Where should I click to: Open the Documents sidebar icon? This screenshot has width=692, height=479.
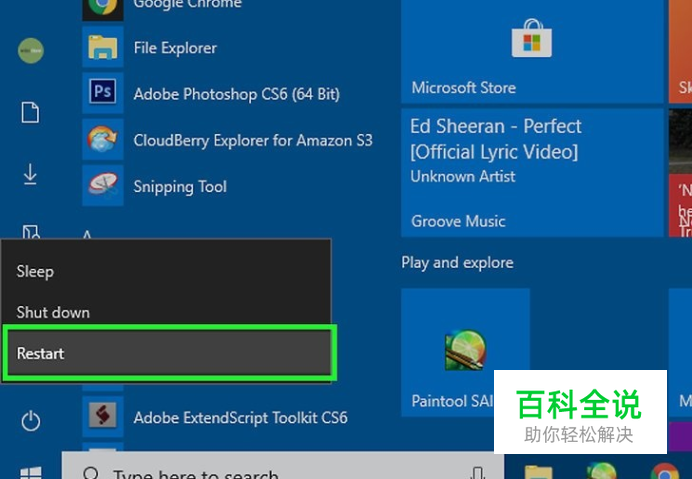tap(30, 113)
